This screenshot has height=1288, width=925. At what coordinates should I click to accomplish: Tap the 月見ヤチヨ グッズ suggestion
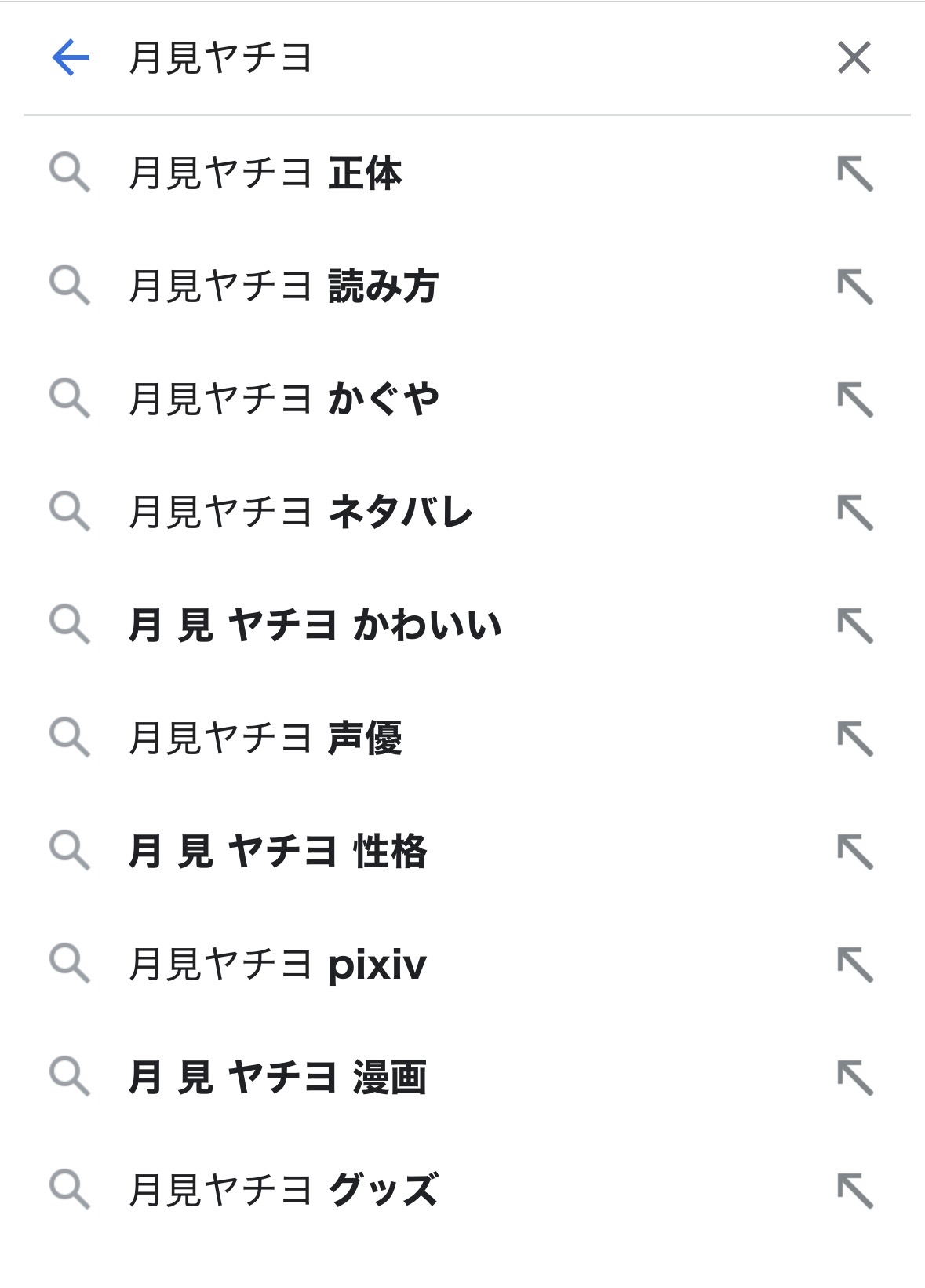(283, 1191)
